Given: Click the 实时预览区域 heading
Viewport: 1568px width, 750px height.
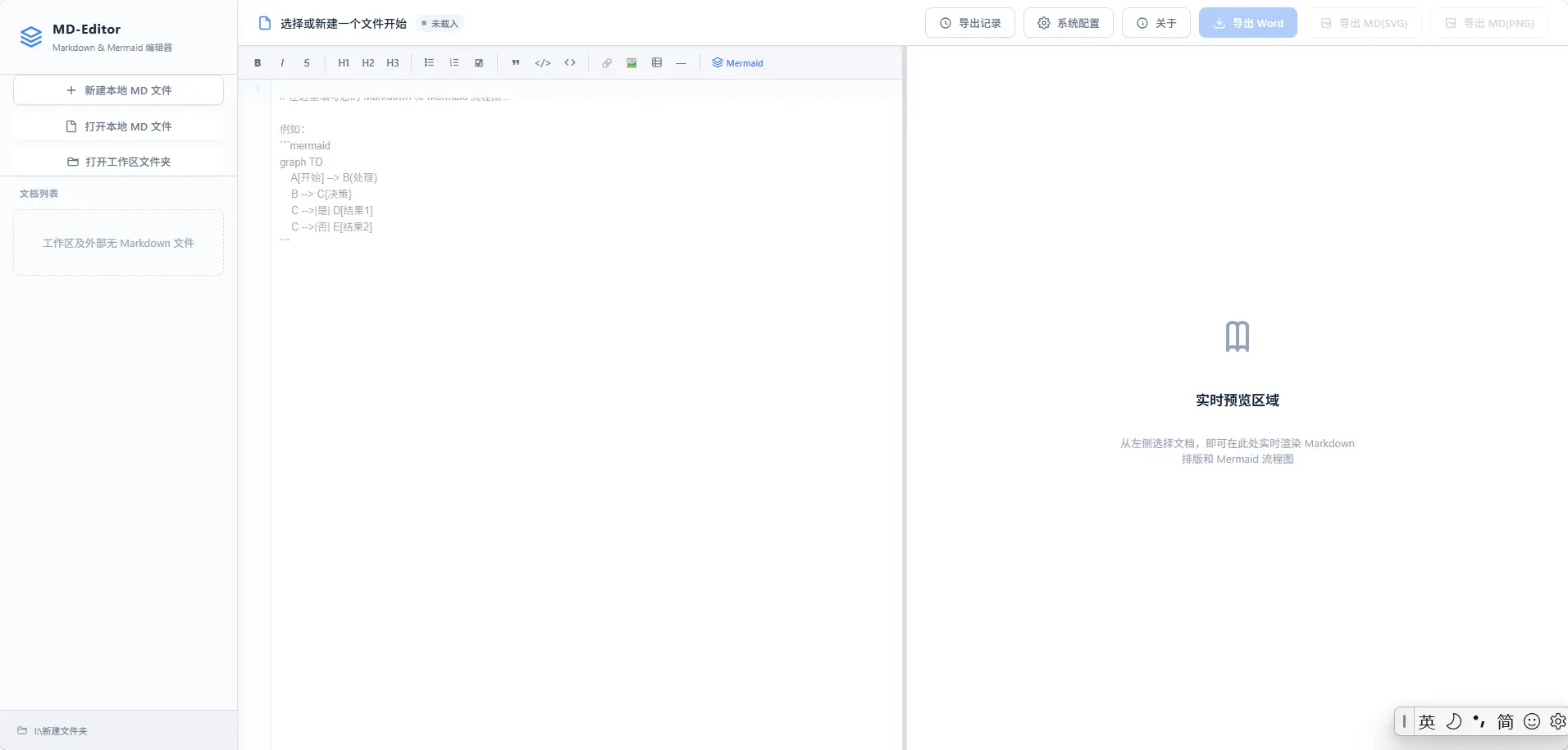Looking at the screenshot, I should pos(1238,400).
